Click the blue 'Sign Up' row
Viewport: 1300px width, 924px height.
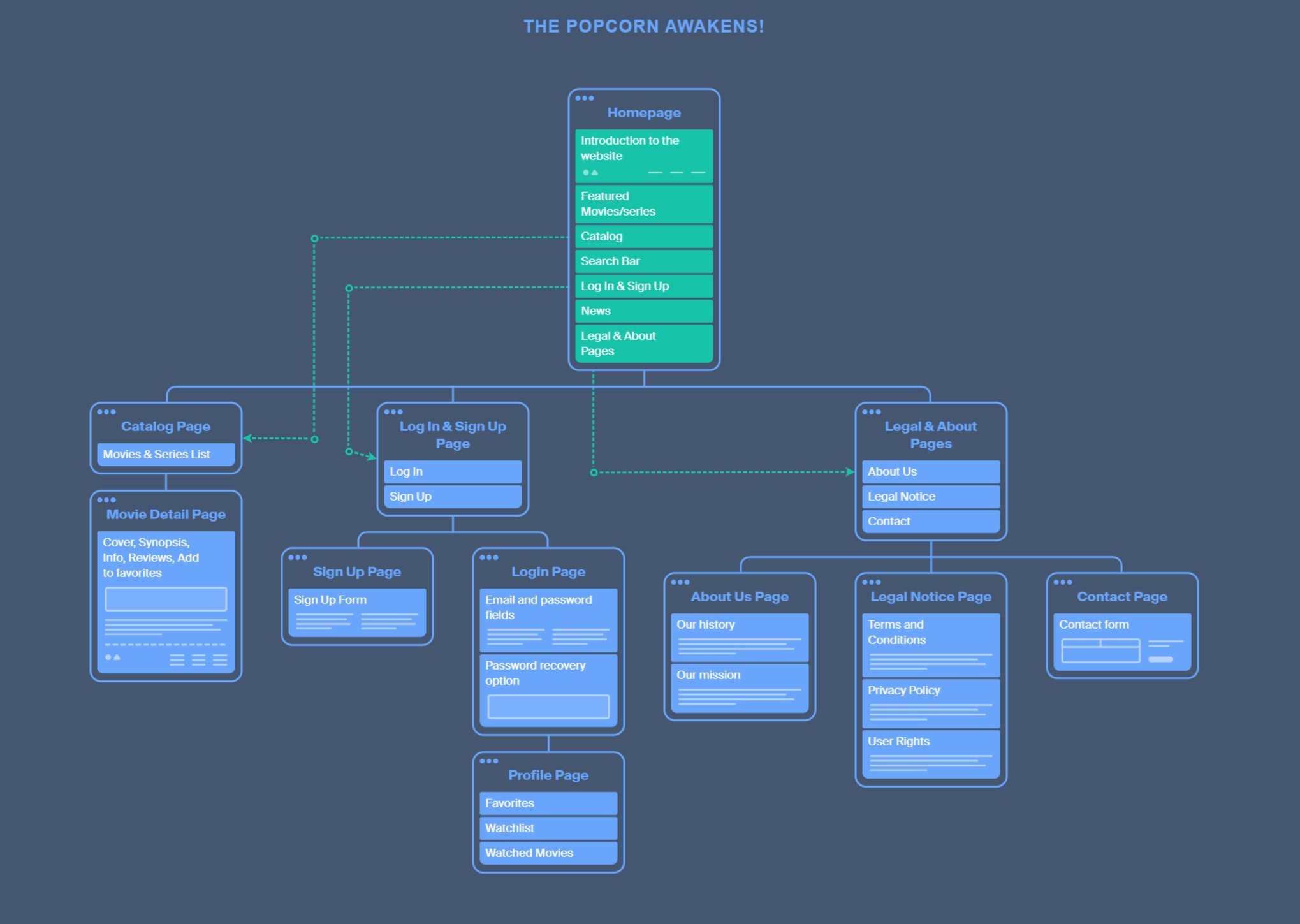tap(453, 497)
